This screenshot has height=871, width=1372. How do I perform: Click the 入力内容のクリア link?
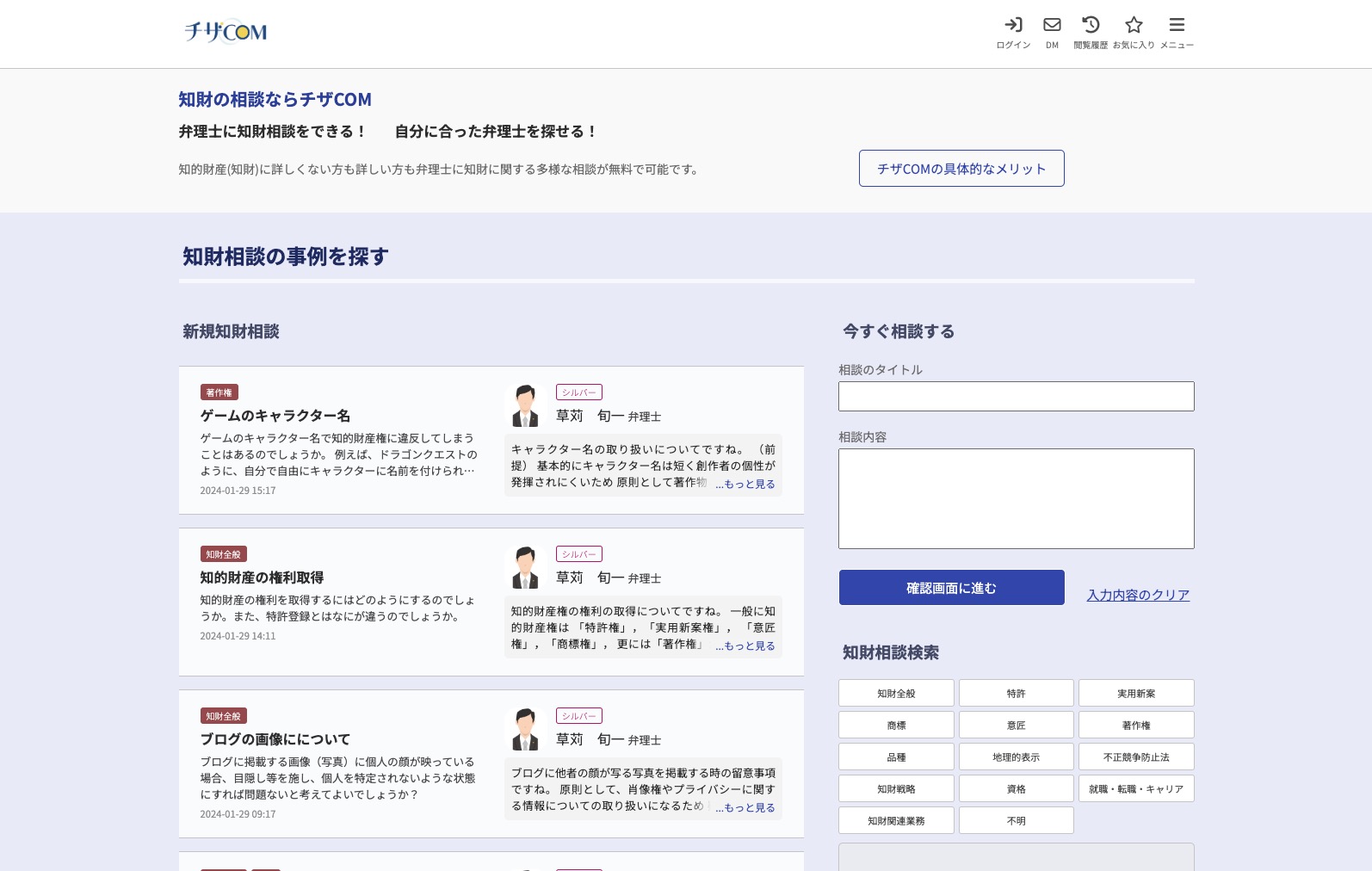tap(1138, 595)
